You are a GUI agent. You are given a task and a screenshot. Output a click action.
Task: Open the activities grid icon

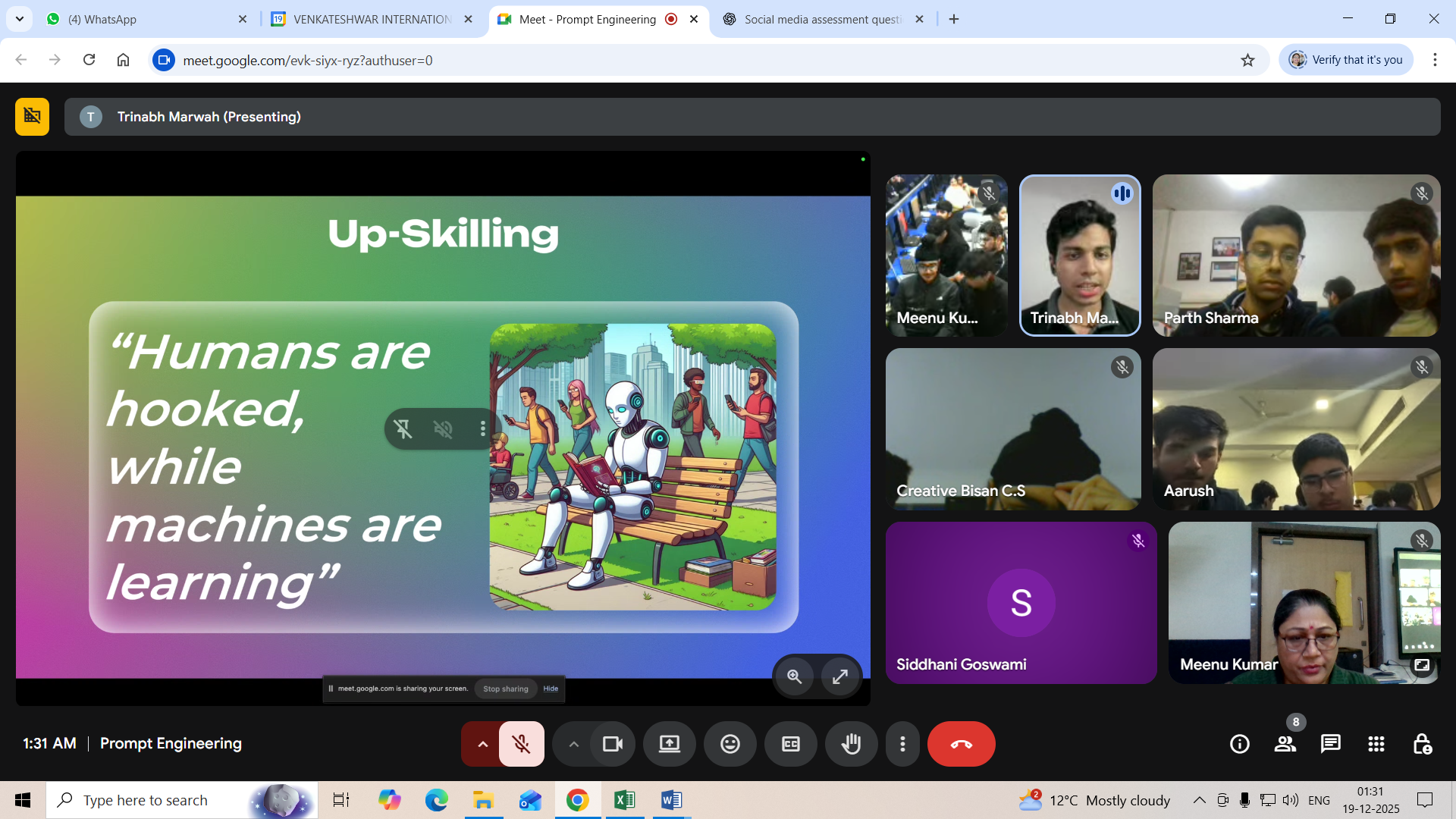point(1376,744)
